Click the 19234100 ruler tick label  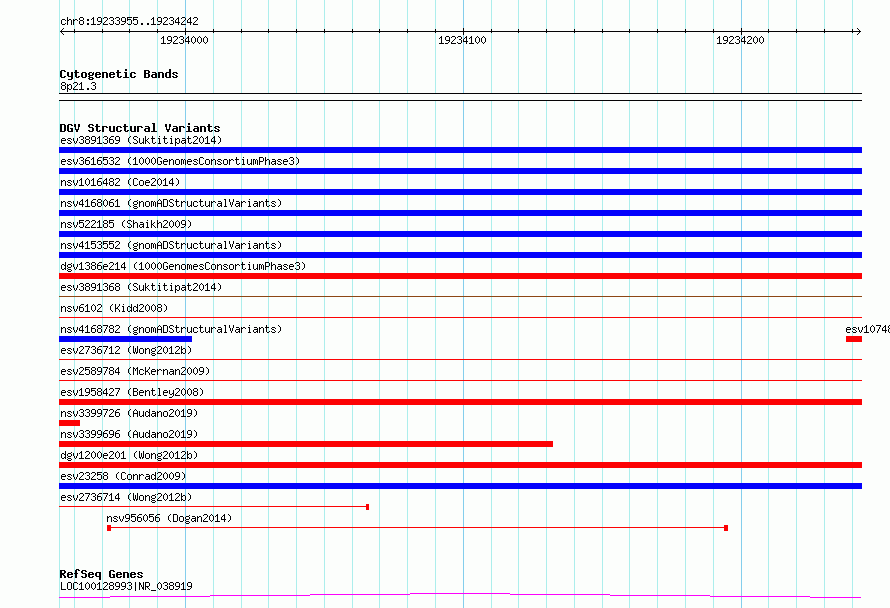coord(462,40)
